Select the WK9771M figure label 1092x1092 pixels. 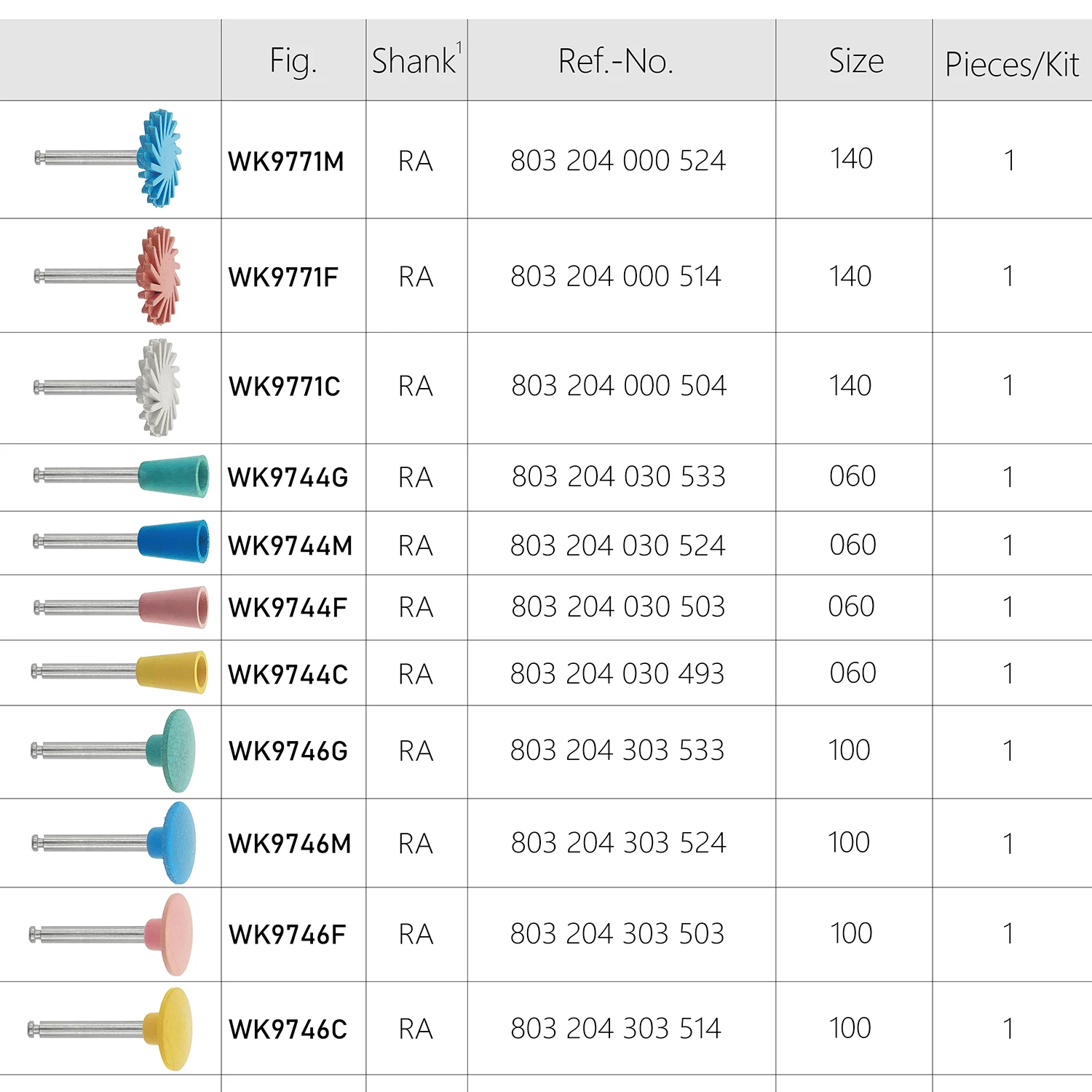[x=286, y=162]
